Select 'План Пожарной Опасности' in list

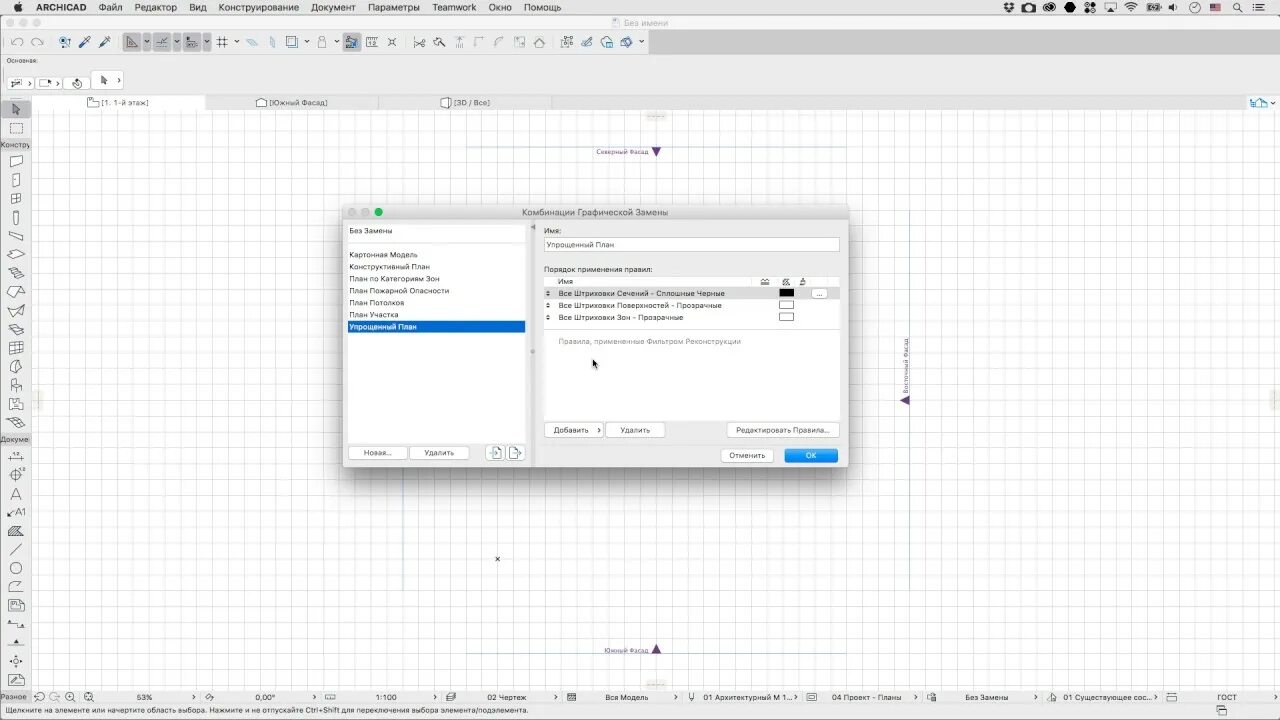click(x=436, y=291)
